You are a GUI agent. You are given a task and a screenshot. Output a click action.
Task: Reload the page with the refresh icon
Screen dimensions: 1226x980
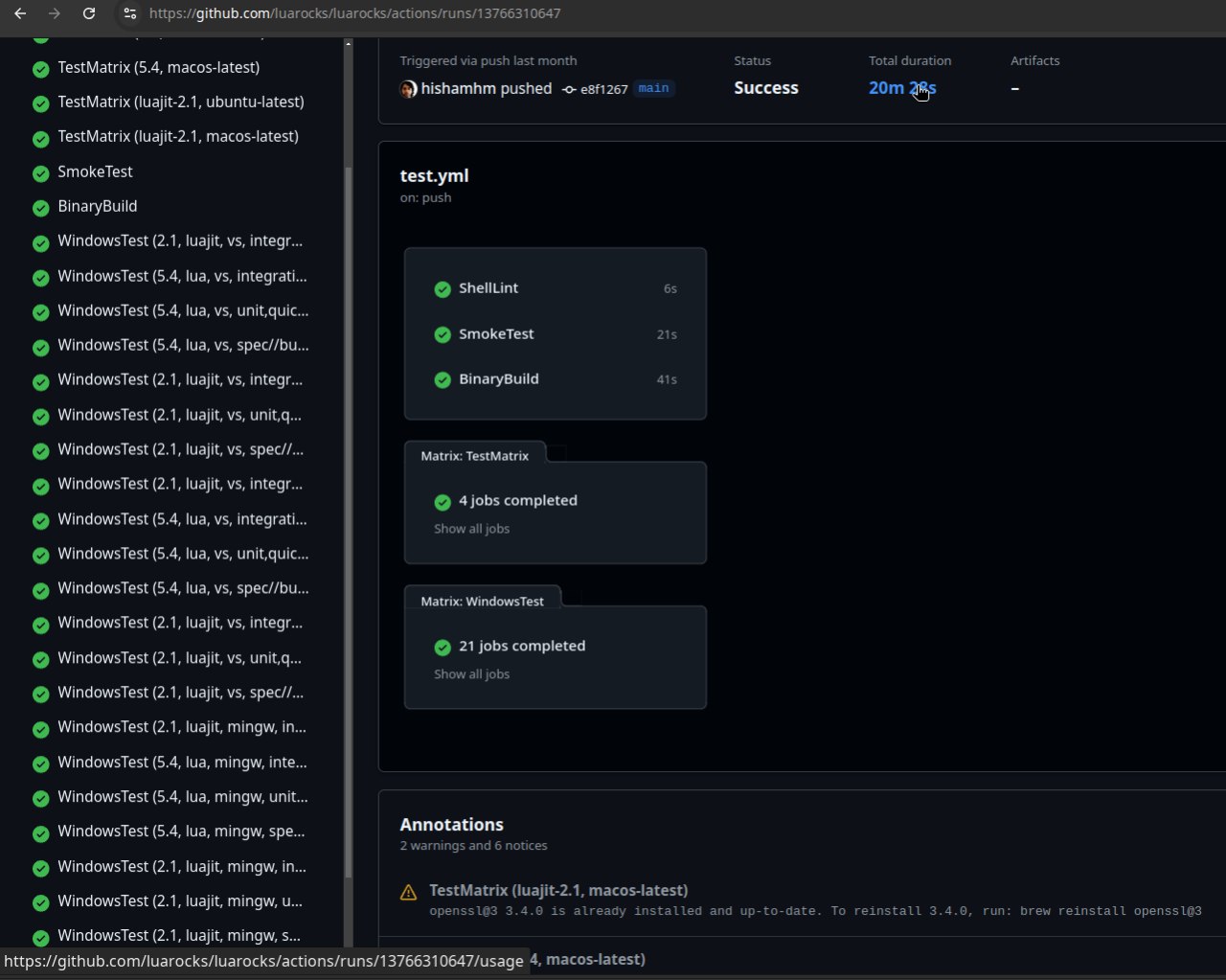[x=89, y=13]
